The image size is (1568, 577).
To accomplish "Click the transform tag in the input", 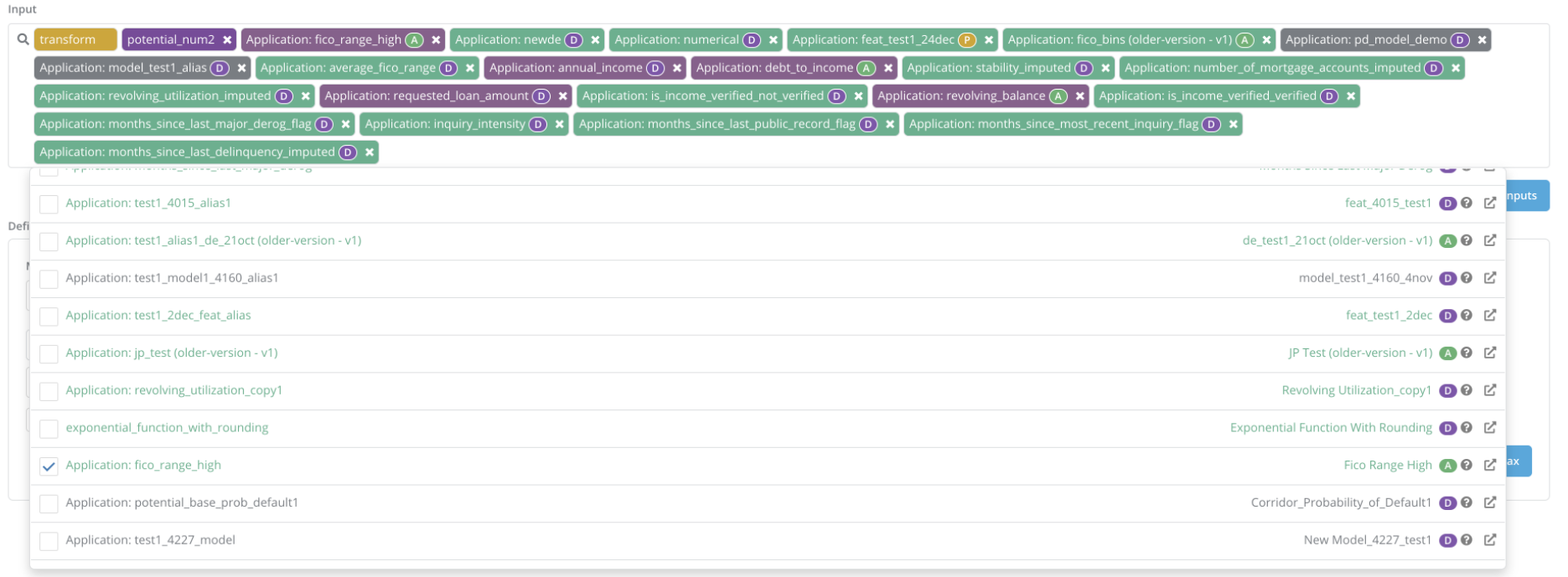I will click(x=74, y=39).
